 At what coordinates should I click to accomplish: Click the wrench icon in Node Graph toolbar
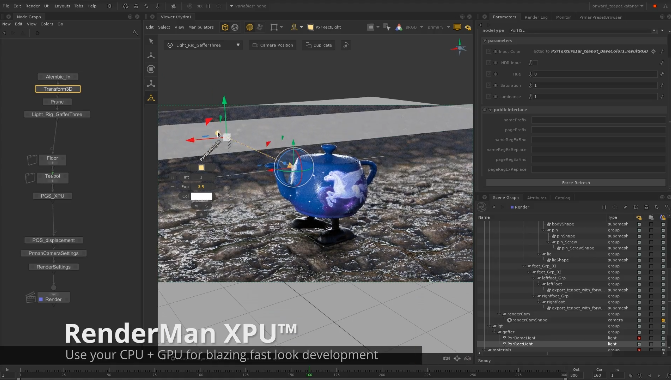tap(135, 32)
